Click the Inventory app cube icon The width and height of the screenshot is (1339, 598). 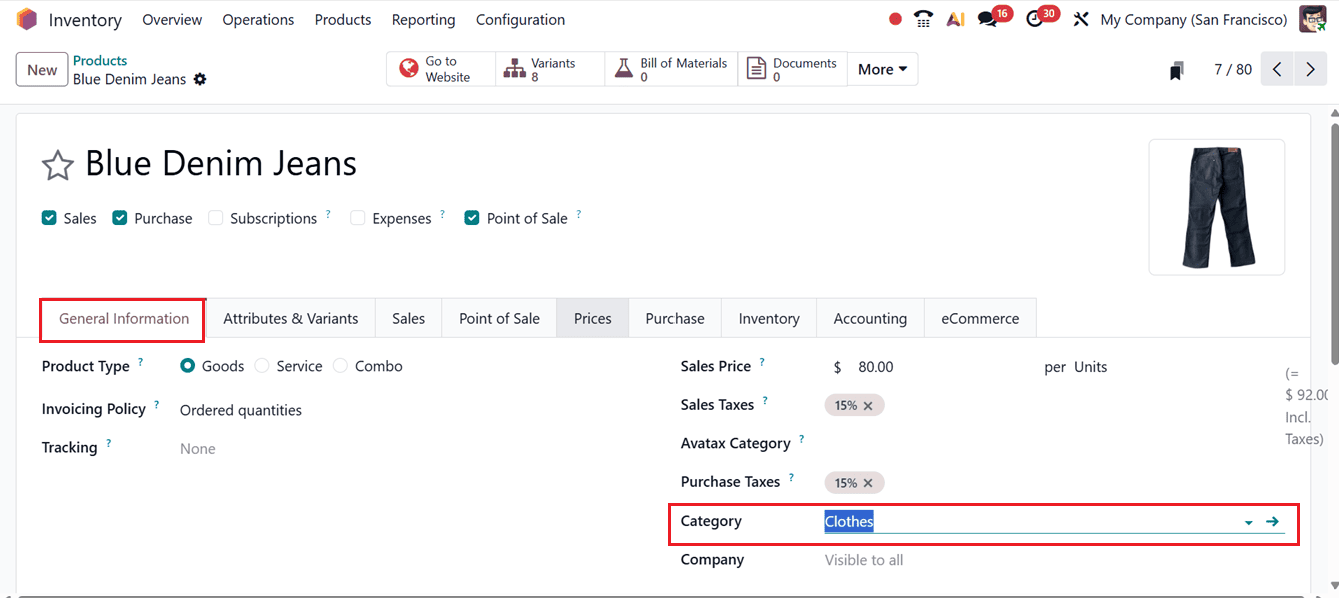click(27, 18)
